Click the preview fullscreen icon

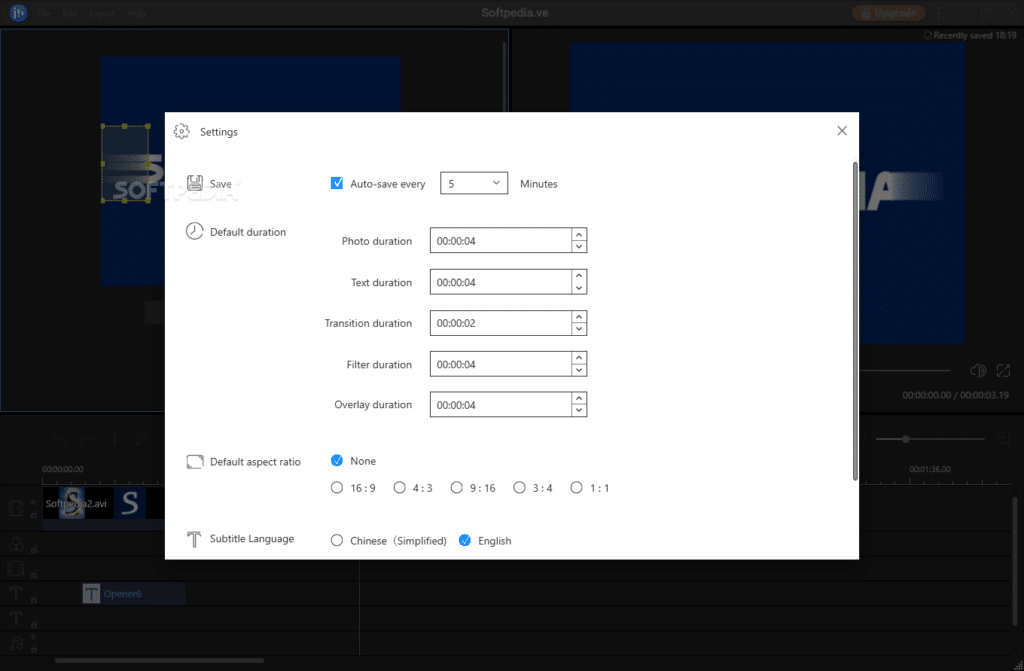coord(1003,370)
